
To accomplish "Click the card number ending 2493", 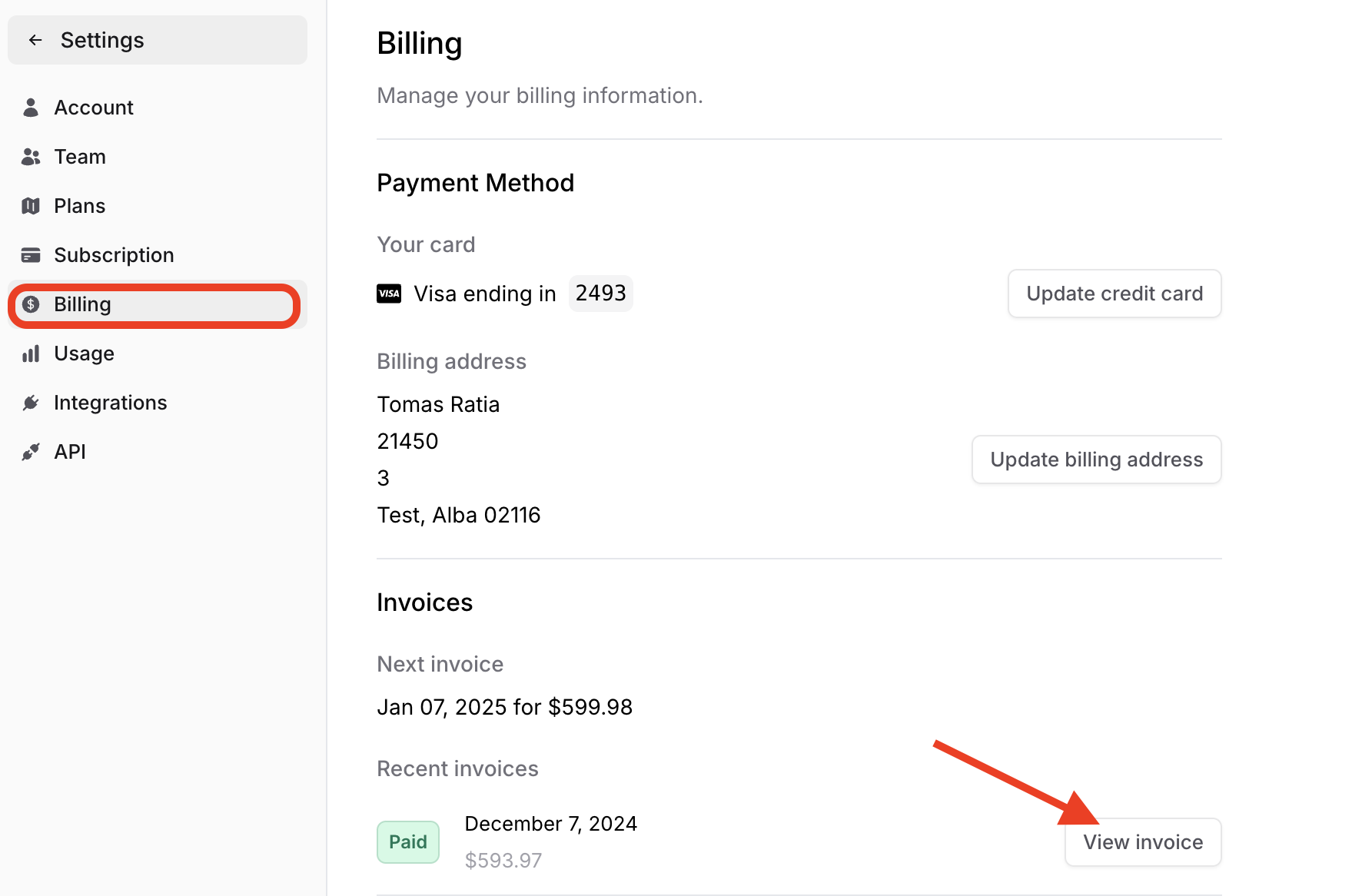I will click(600, 294).
